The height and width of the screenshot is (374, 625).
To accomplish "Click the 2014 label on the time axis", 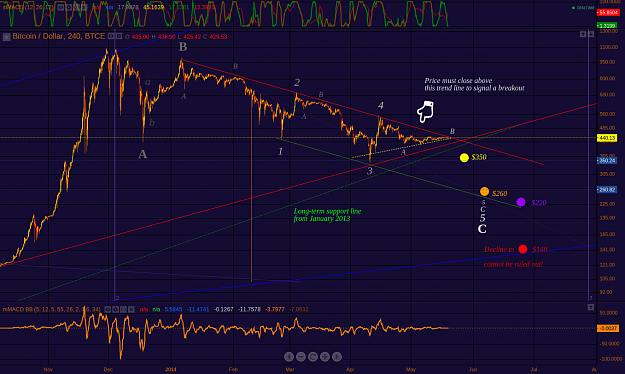I will click(171, 369).
